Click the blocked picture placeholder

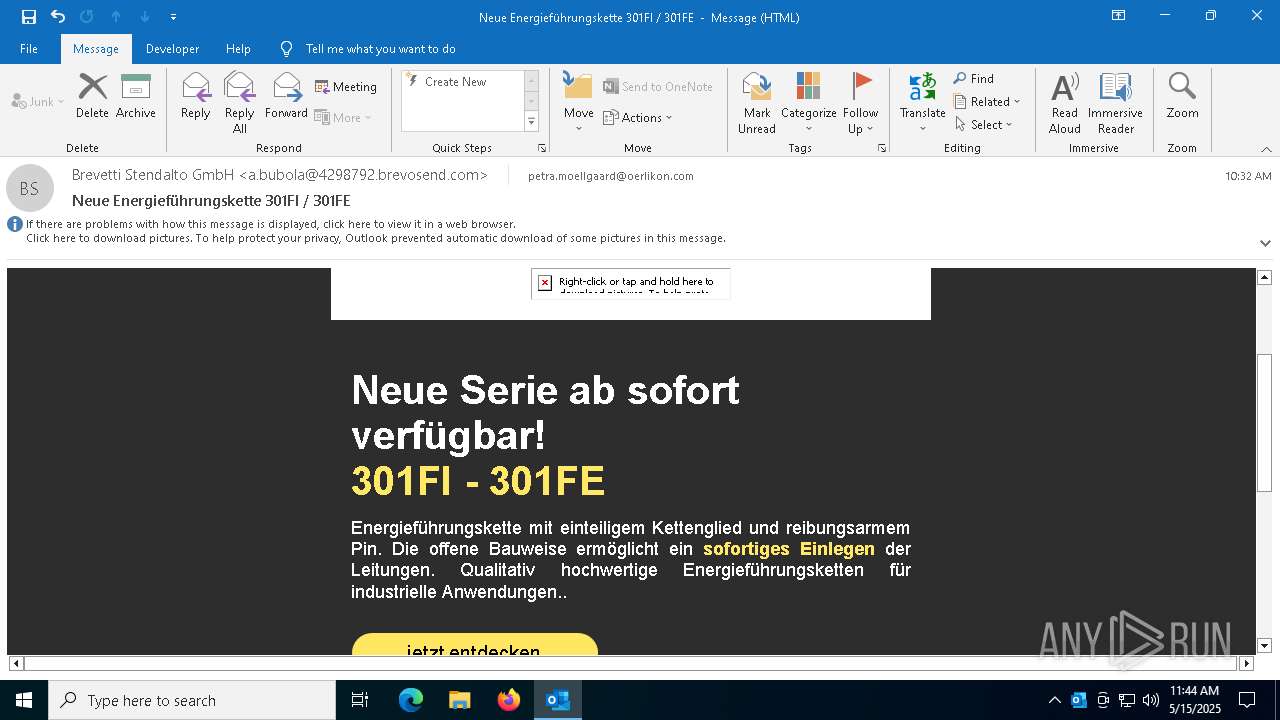[631, 283]
